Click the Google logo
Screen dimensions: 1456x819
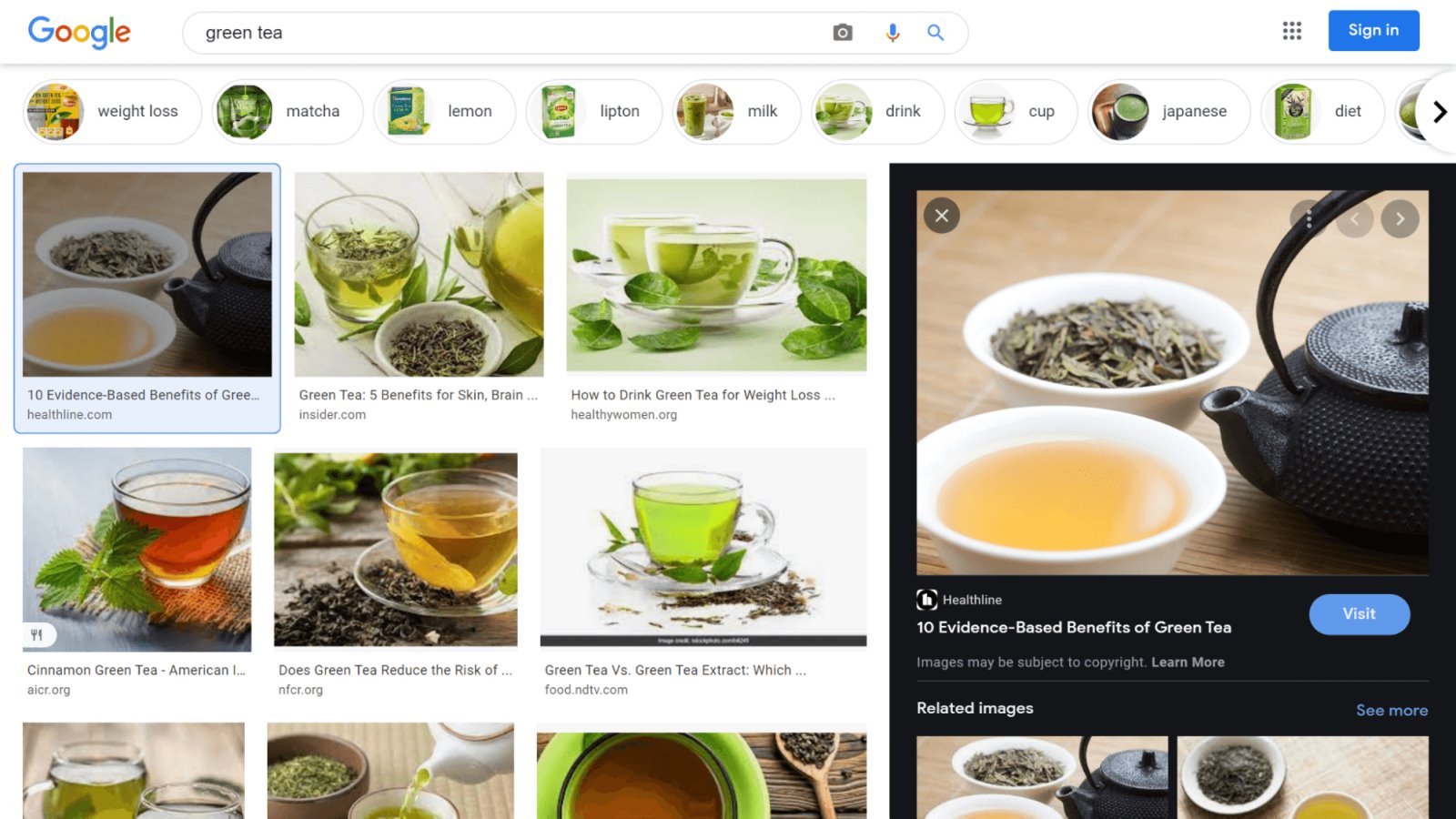[x=79, y=33]
